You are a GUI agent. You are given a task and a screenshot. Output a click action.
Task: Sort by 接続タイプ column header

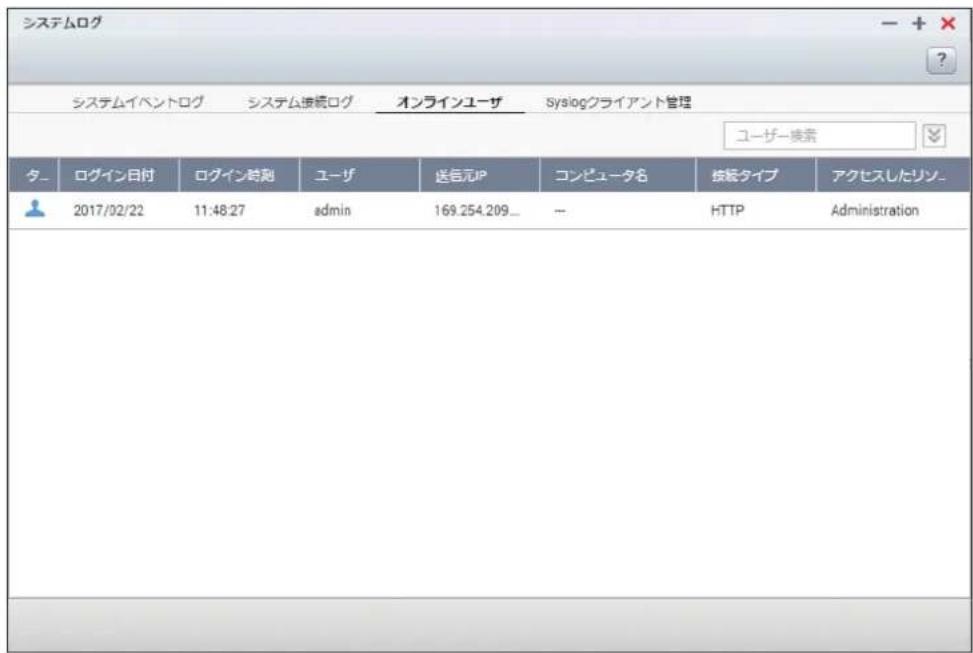tap(755, 175)
